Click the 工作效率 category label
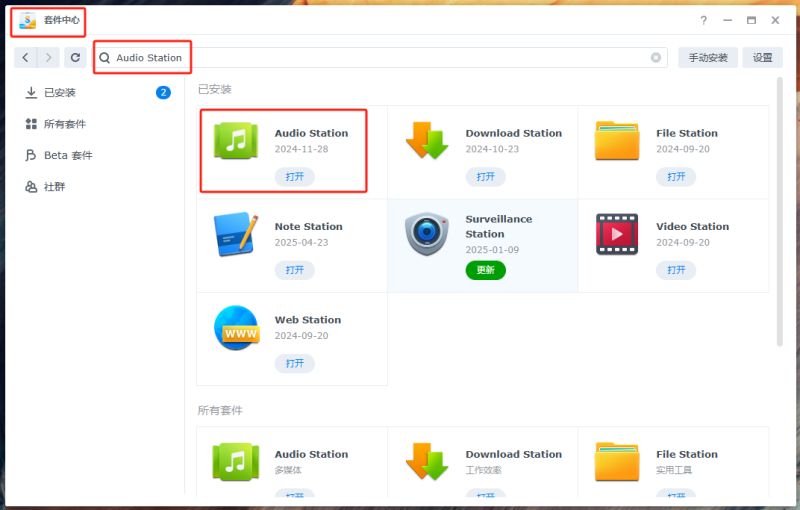 click(x=483, y=470)
